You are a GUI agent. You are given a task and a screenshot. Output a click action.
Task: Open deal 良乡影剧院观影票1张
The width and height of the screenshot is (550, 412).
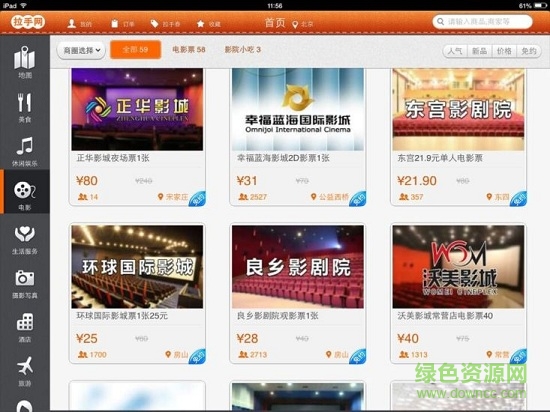tap(278, 316)
